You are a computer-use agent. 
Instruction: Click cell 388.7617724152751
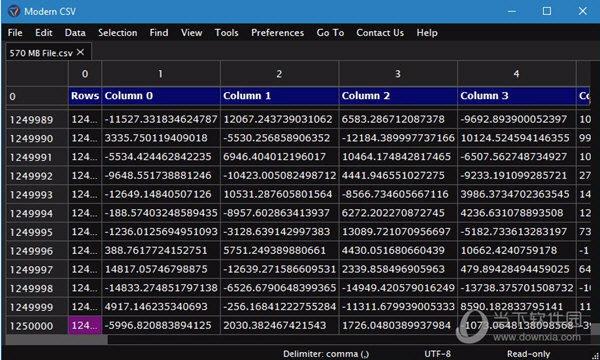(161, 251)
